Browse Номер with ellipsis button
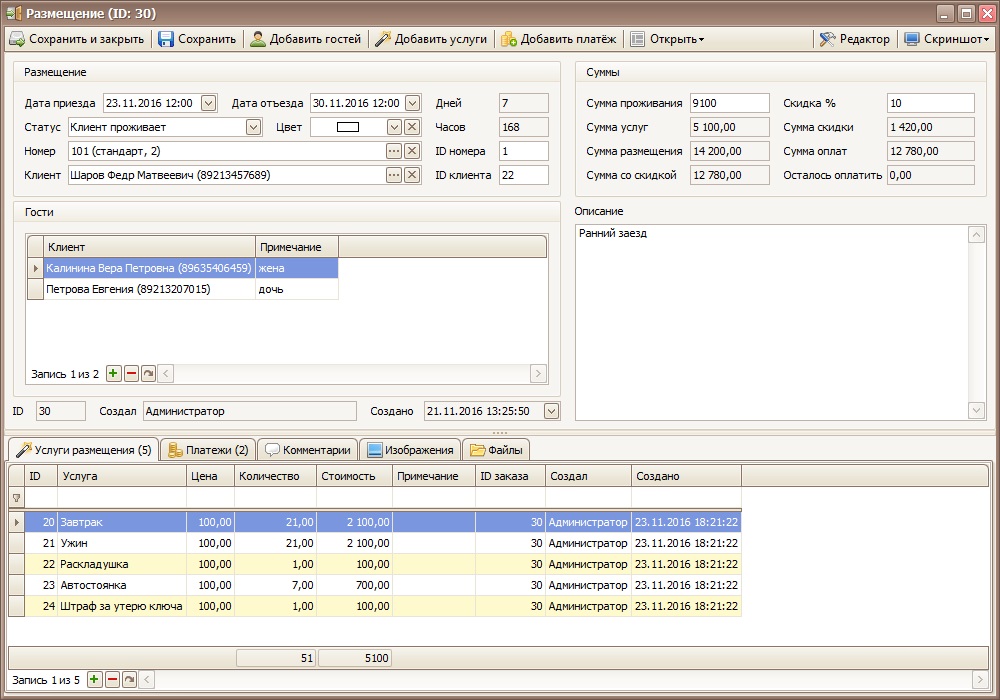1000x700 pixels. pyautogui.click(x=394, y=151)
